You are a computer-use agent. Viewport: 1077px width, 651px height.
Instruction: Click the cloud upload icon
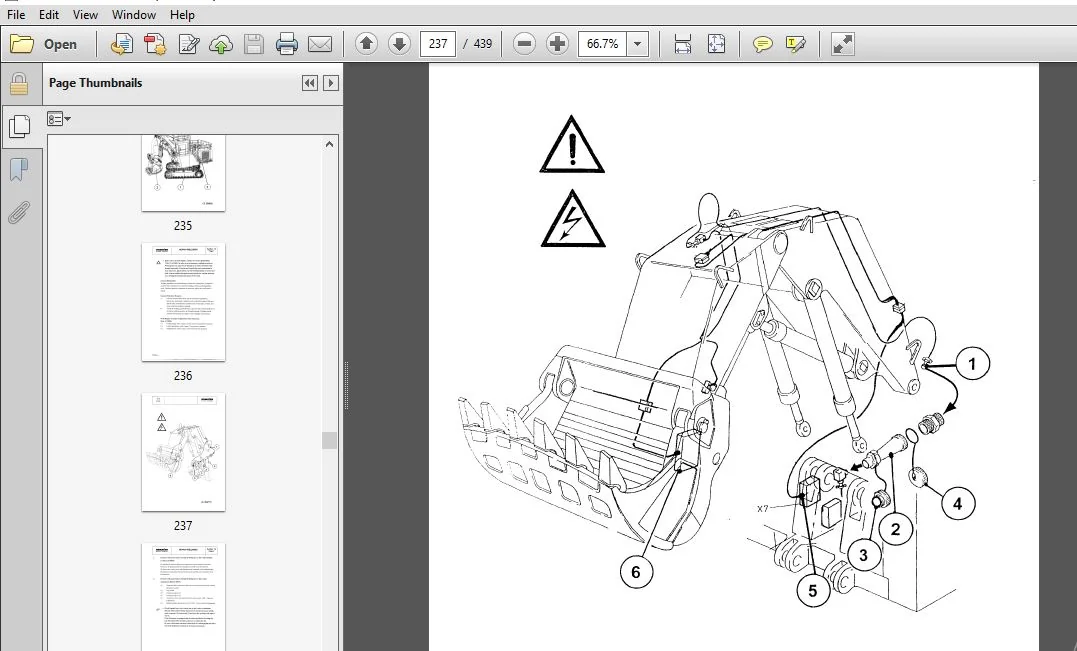click(x=221, y=44)
